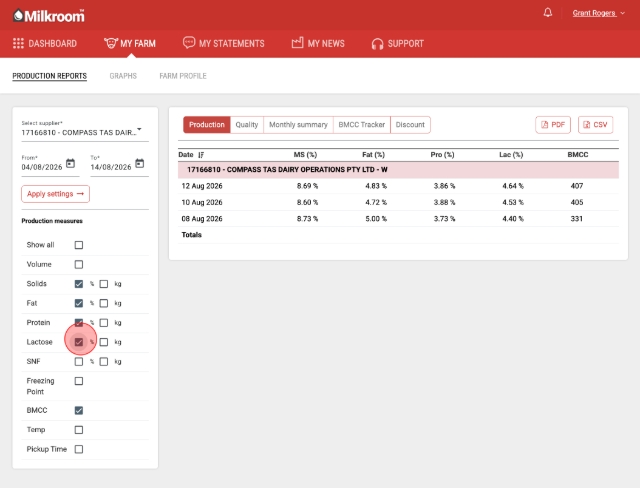This screenshot has height=488, width=640.
Task: Click the Pro (%) column header
Action: click(x=442, y=155)
